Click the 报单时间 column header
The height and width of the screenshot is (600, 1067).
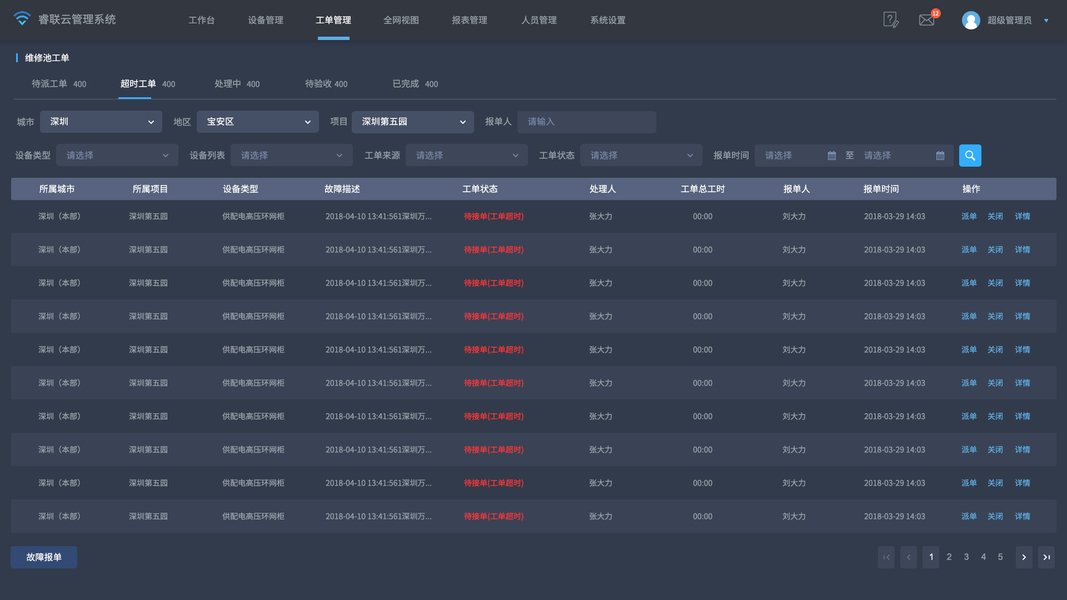(881, 189)
